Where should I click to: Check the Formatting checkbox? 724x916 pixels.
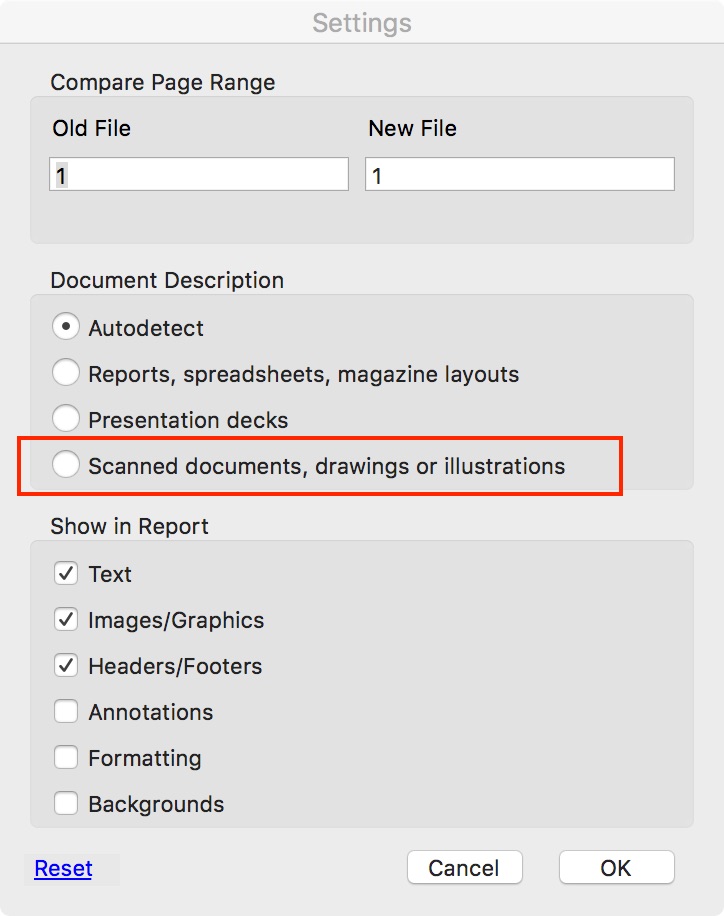[x=66, y=758]
